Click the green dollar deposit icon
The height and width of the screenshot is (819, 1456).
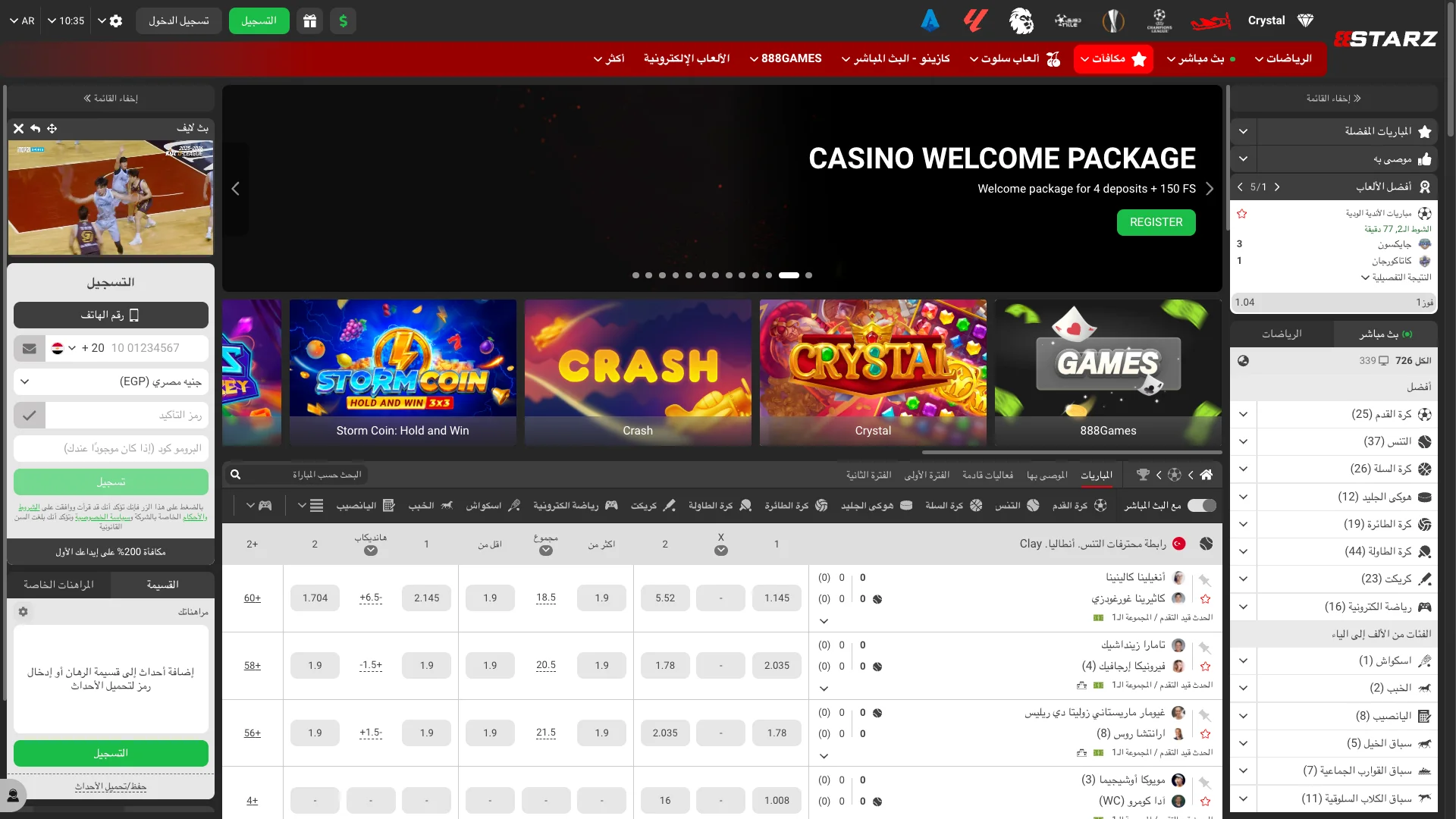tap(343, 21)
